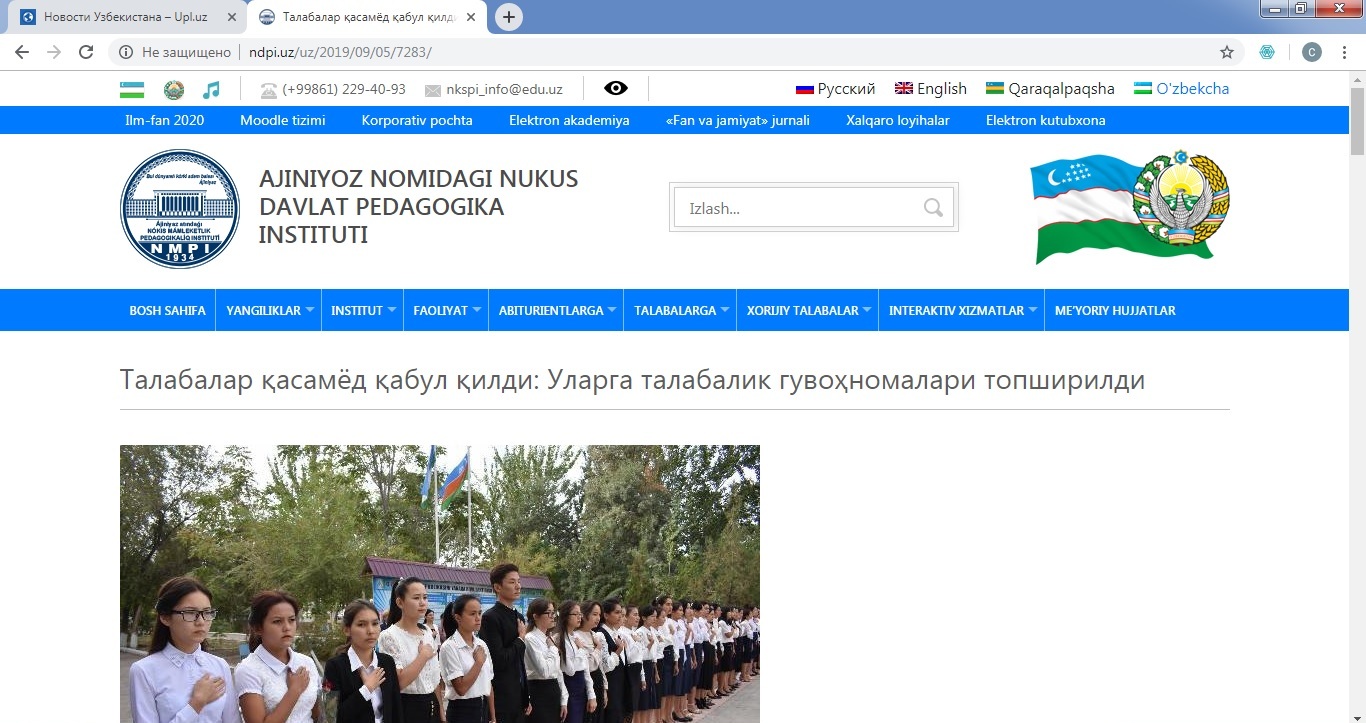Go back using browser back arrow
Image resolution: width=1366 pixels, height=723 pixels.
(22, 52)
